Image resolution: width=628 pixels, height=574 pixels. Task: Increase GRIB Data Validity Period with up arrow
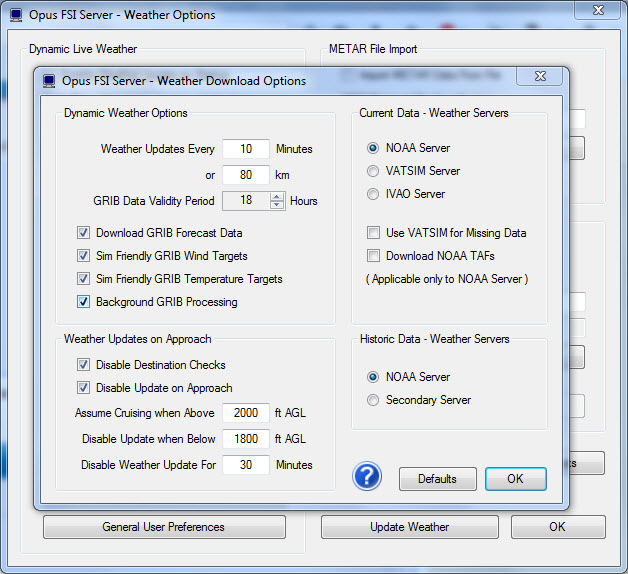click(277, 197)
